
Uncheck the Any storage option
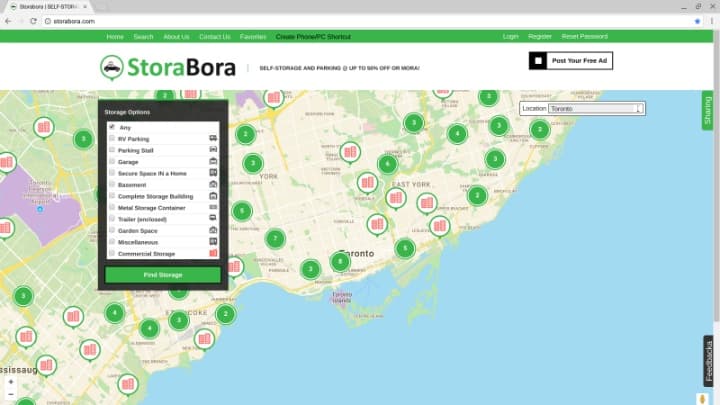(x=112, y=127)
